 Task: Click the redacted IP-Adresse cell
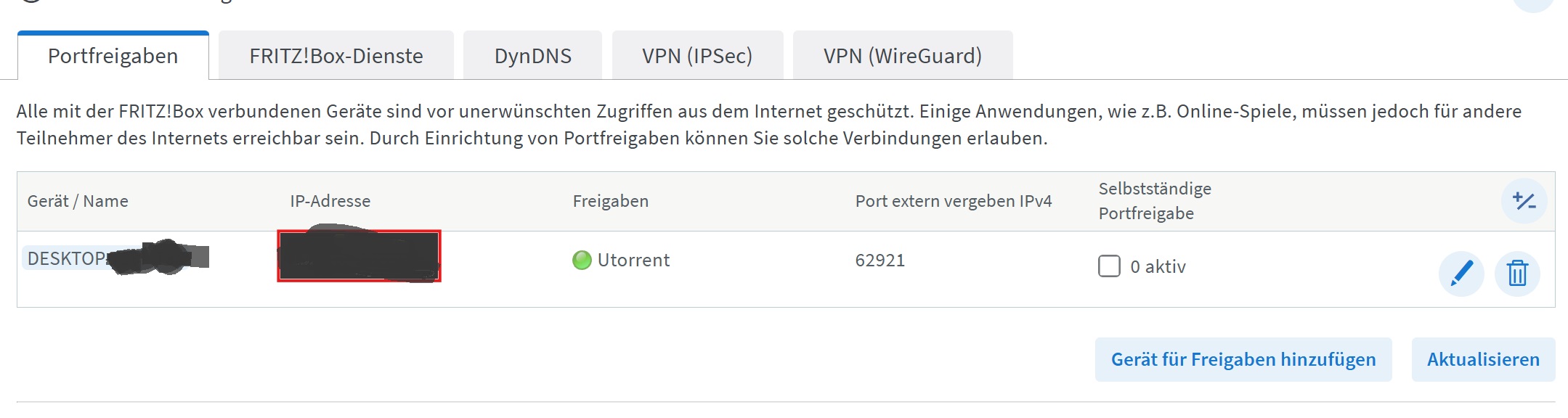coord(359,258)
